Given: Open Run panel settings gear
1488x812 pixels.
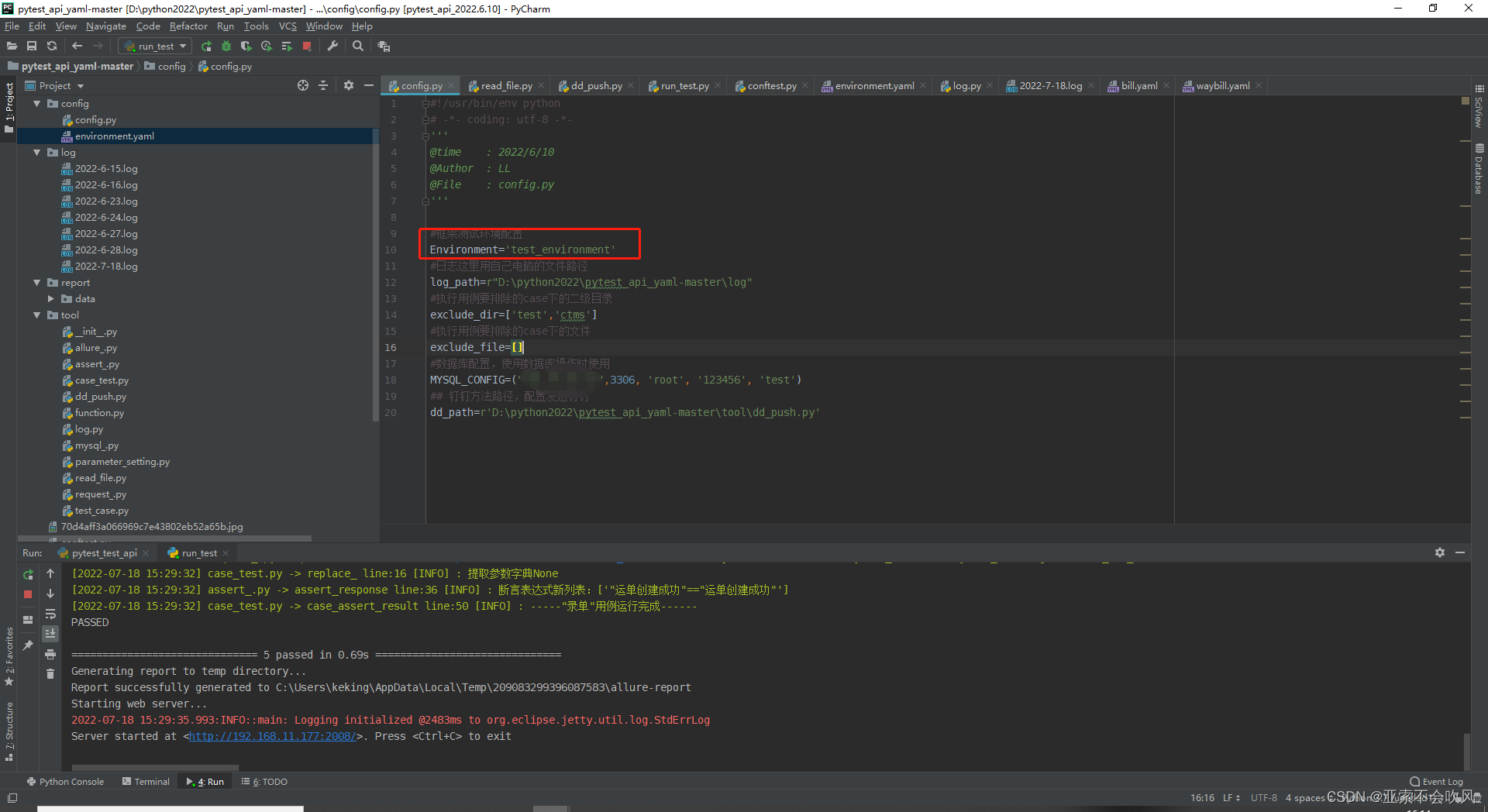Looking at the screenshot, I should [1440, 552].
